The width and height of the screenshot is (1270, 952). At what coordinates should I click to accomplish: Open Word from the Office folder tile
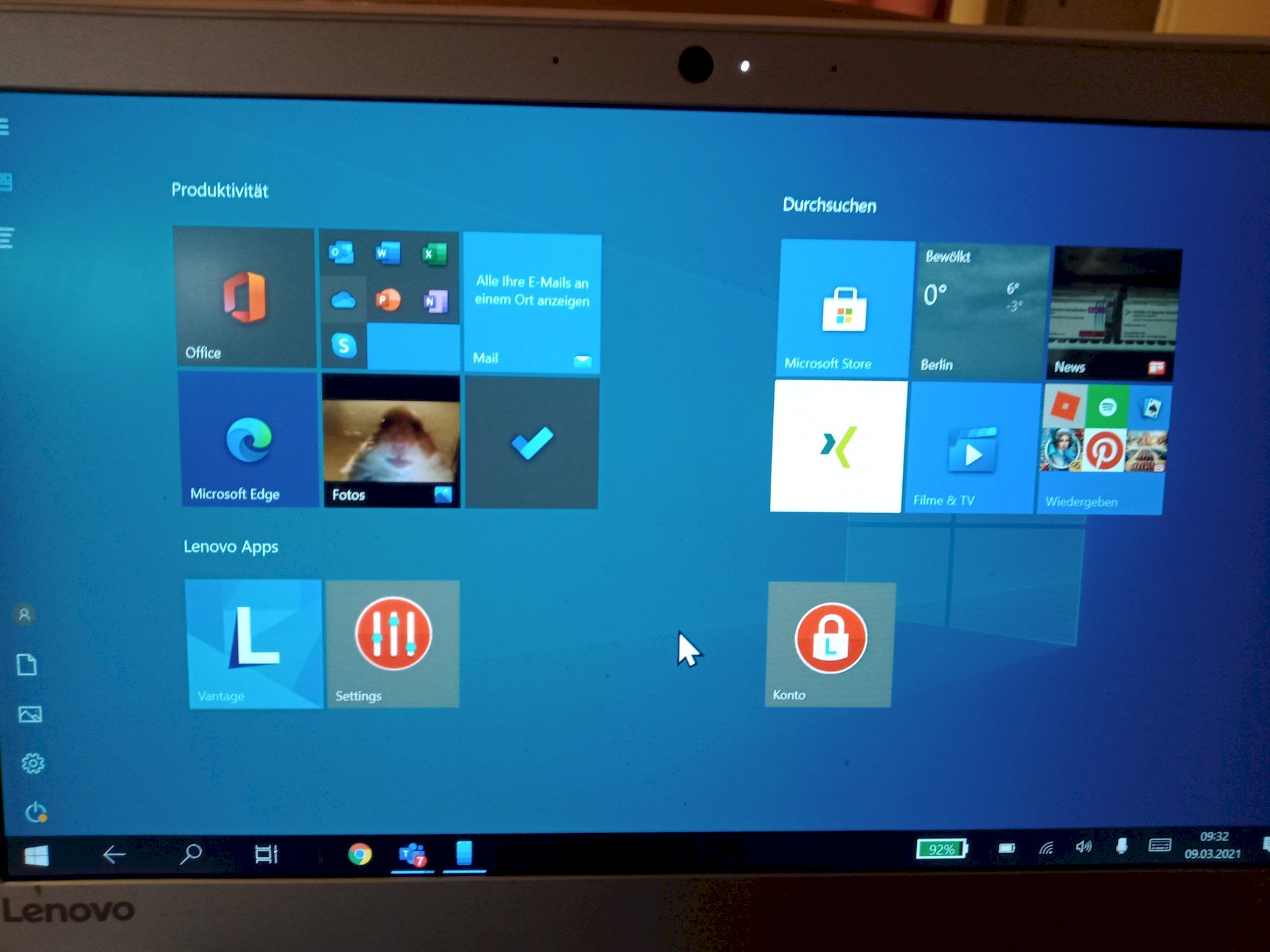[388, 253]
